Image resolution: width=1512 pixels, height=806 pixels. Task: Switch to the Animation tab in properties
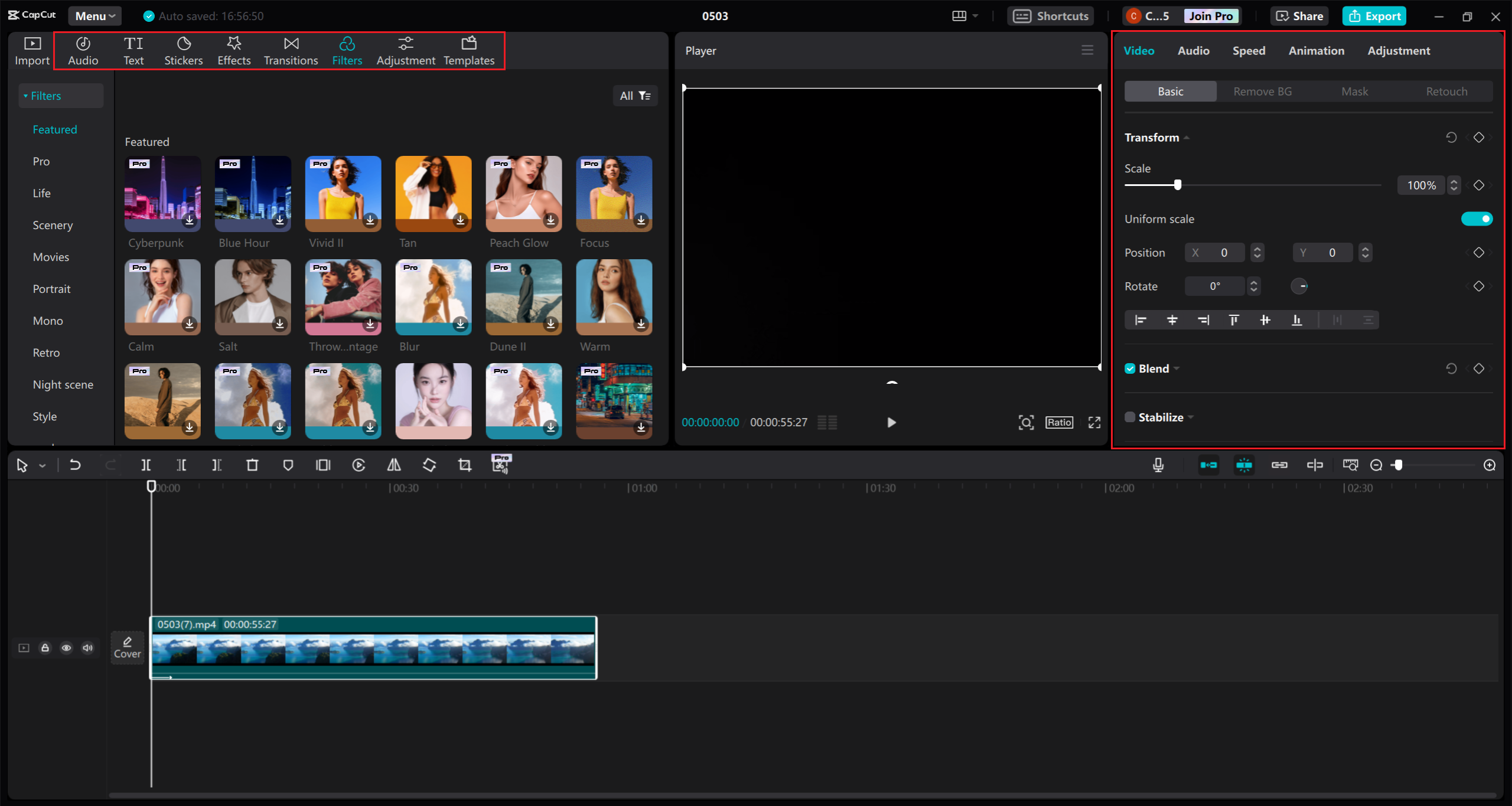[x=1316, y=50]
